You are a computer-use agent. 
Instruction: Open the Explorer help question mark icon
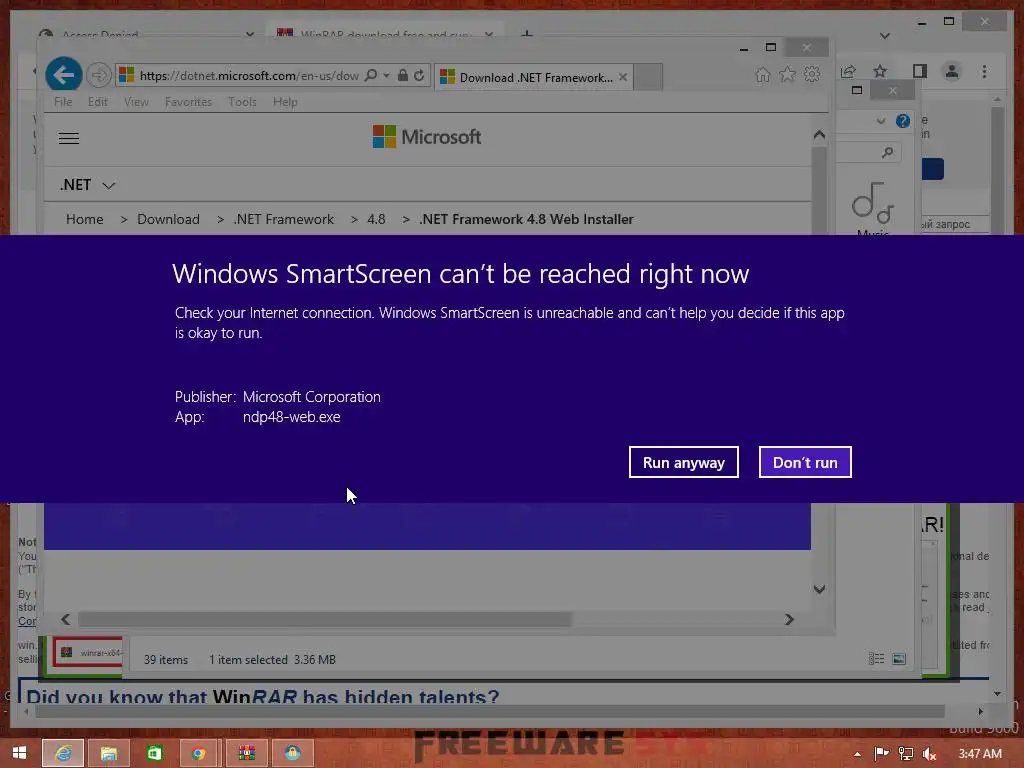(x=903, y=121)
